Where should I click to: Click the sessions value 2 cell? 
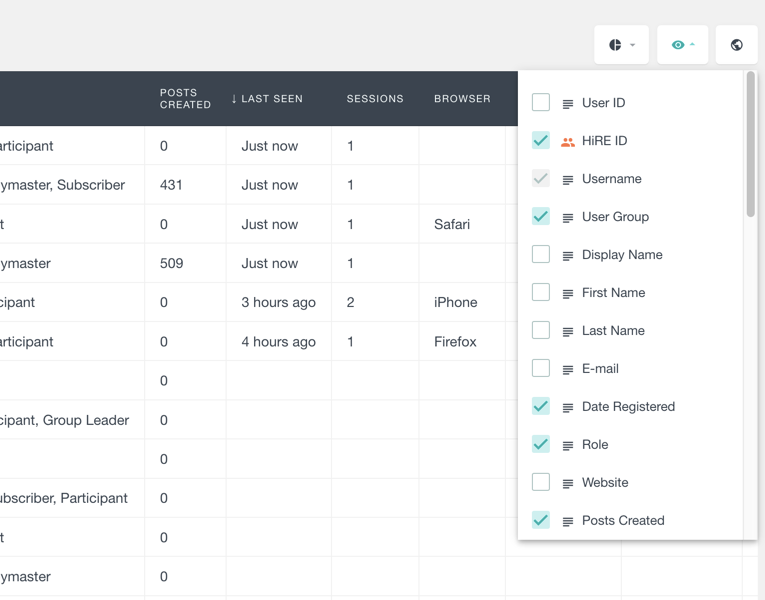[x=375, y=302]
